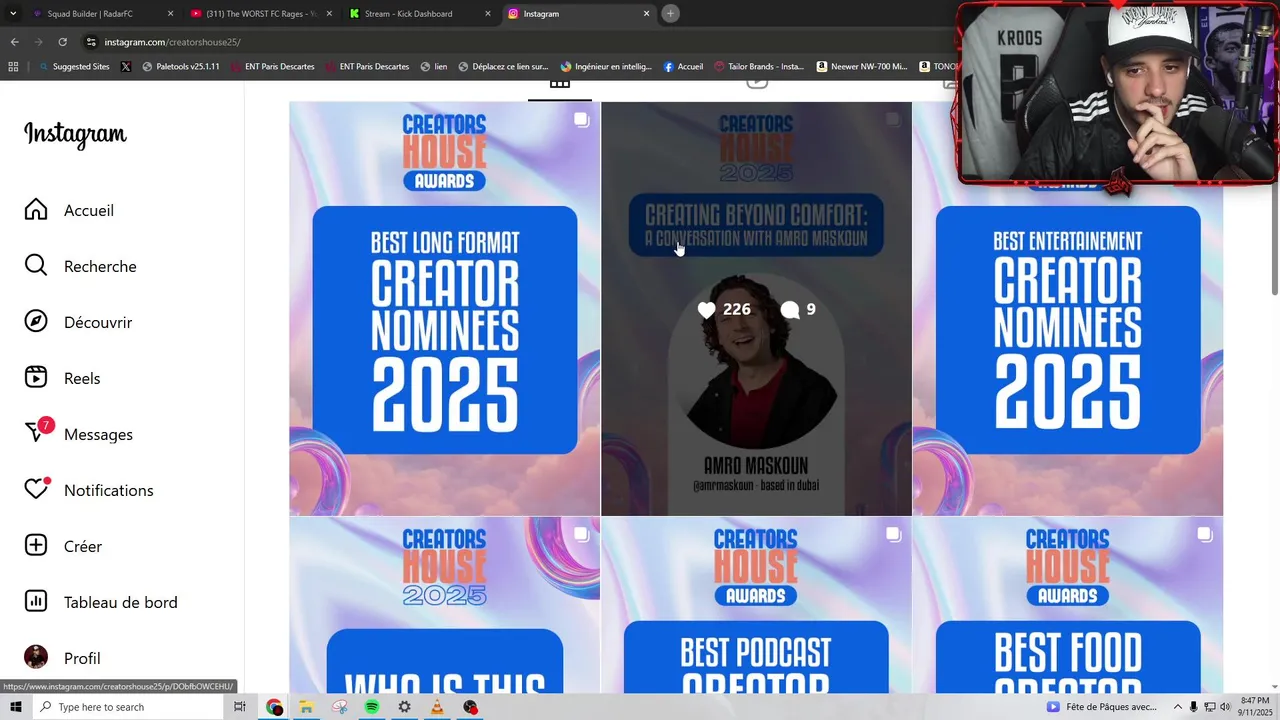1280x720 pixels.
Task: Click the browser forward arrow
Action: pyautogui.click(x=38, y=42)
